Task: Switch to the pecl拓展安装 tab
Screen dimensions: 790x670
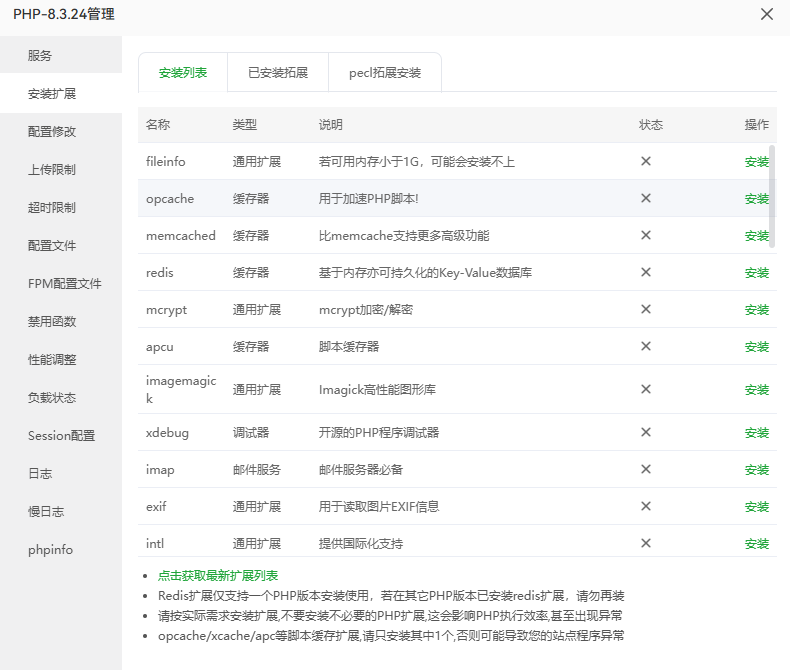Action: point(385,73)
